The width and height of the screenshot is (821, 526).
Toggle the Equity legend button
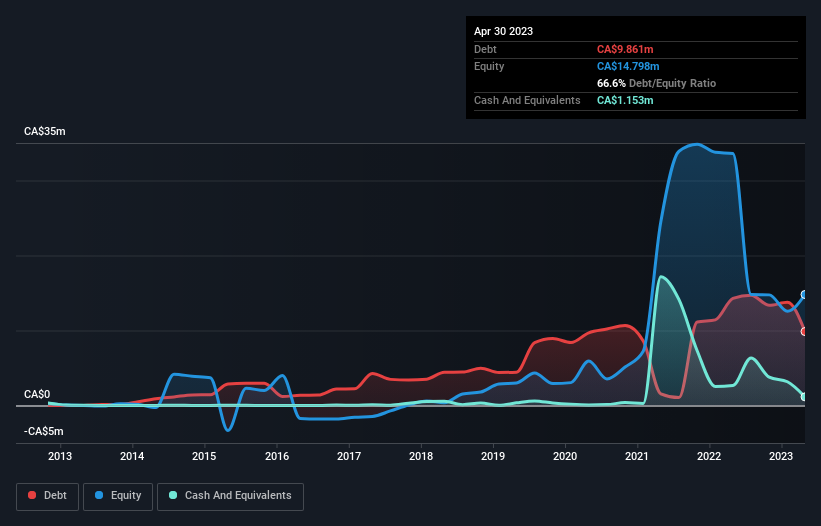pos(118,496)
